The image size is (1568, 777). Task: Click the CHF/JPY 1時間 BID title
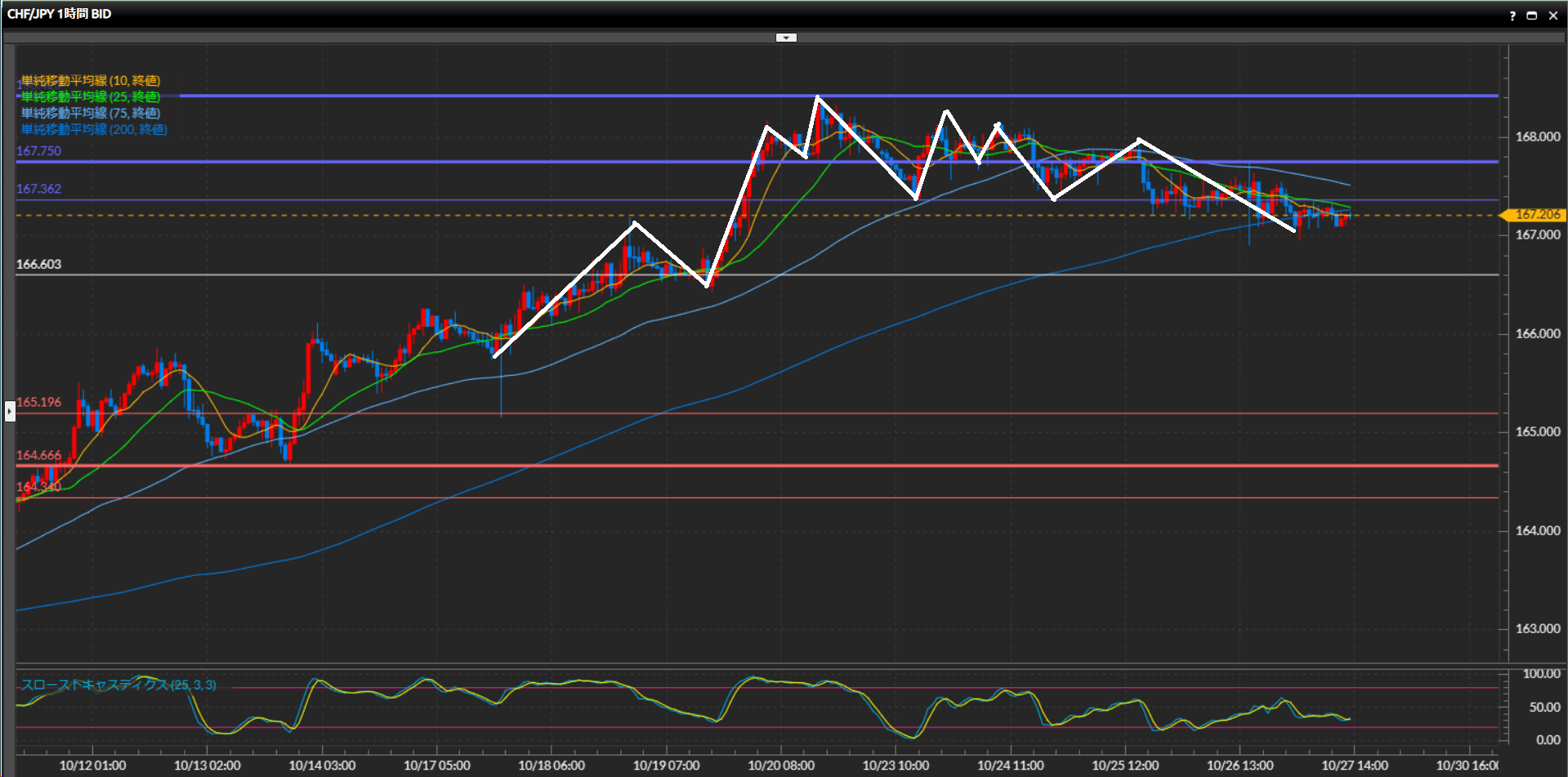59,14
